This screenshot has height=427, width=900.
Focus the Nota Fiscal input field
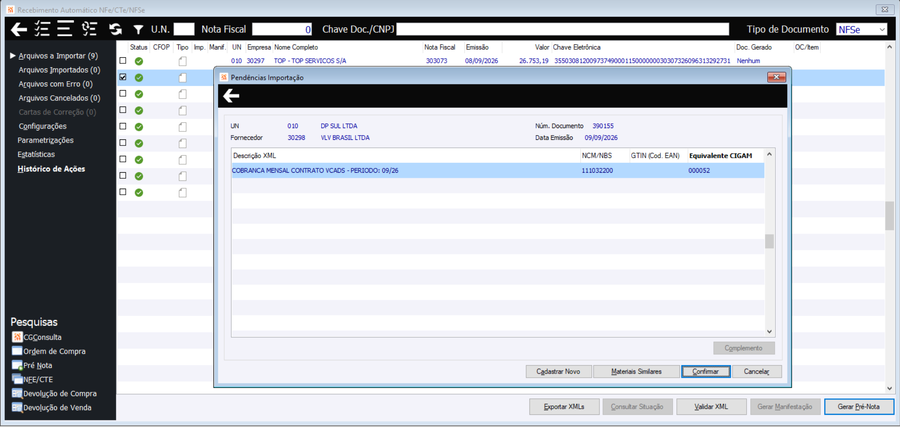282,29
